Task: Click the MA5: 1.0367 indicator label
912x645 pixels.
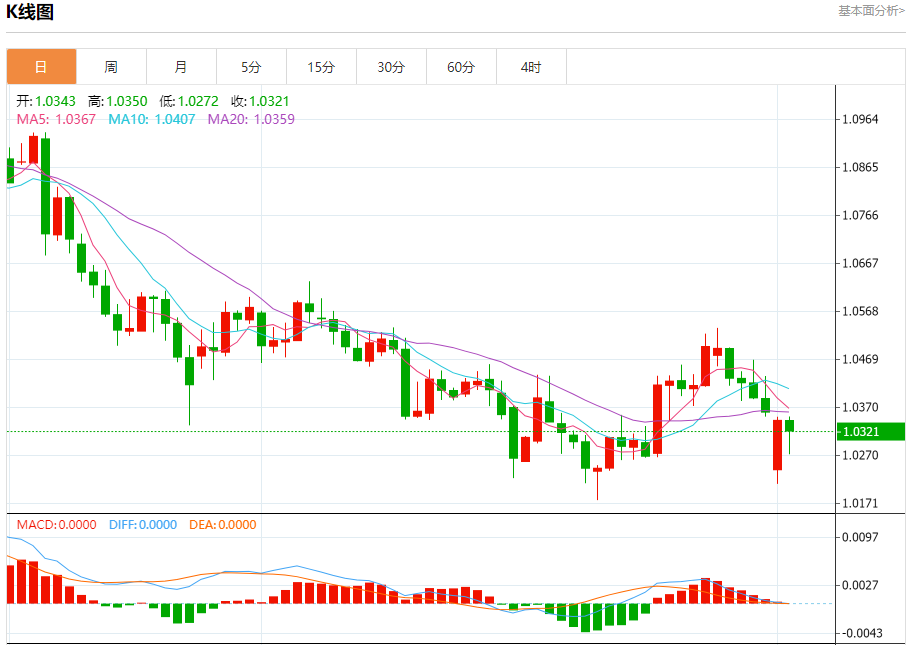Action: pos(56,119)
